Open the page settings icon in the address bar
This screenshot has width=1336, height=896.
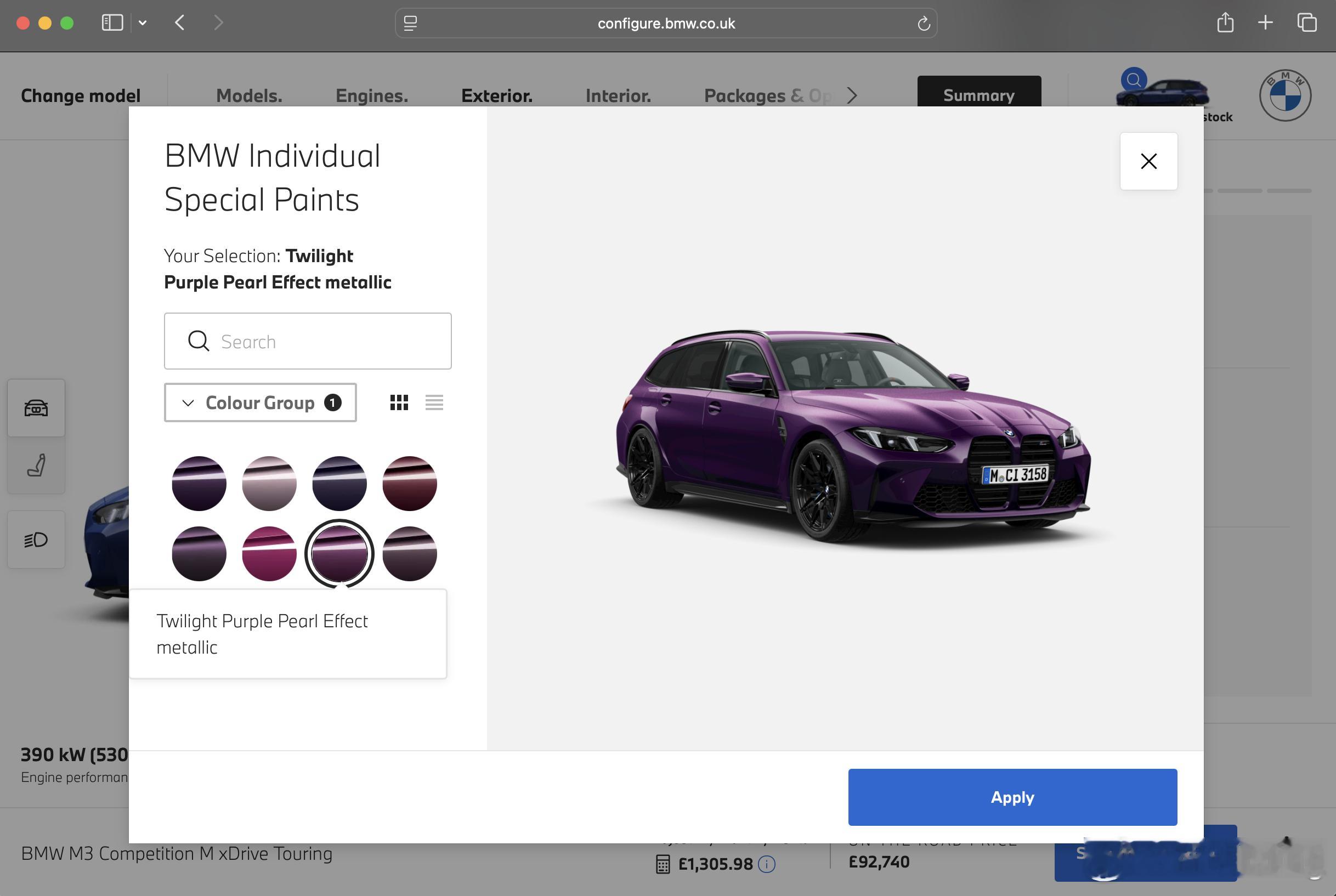click(410, 24)
